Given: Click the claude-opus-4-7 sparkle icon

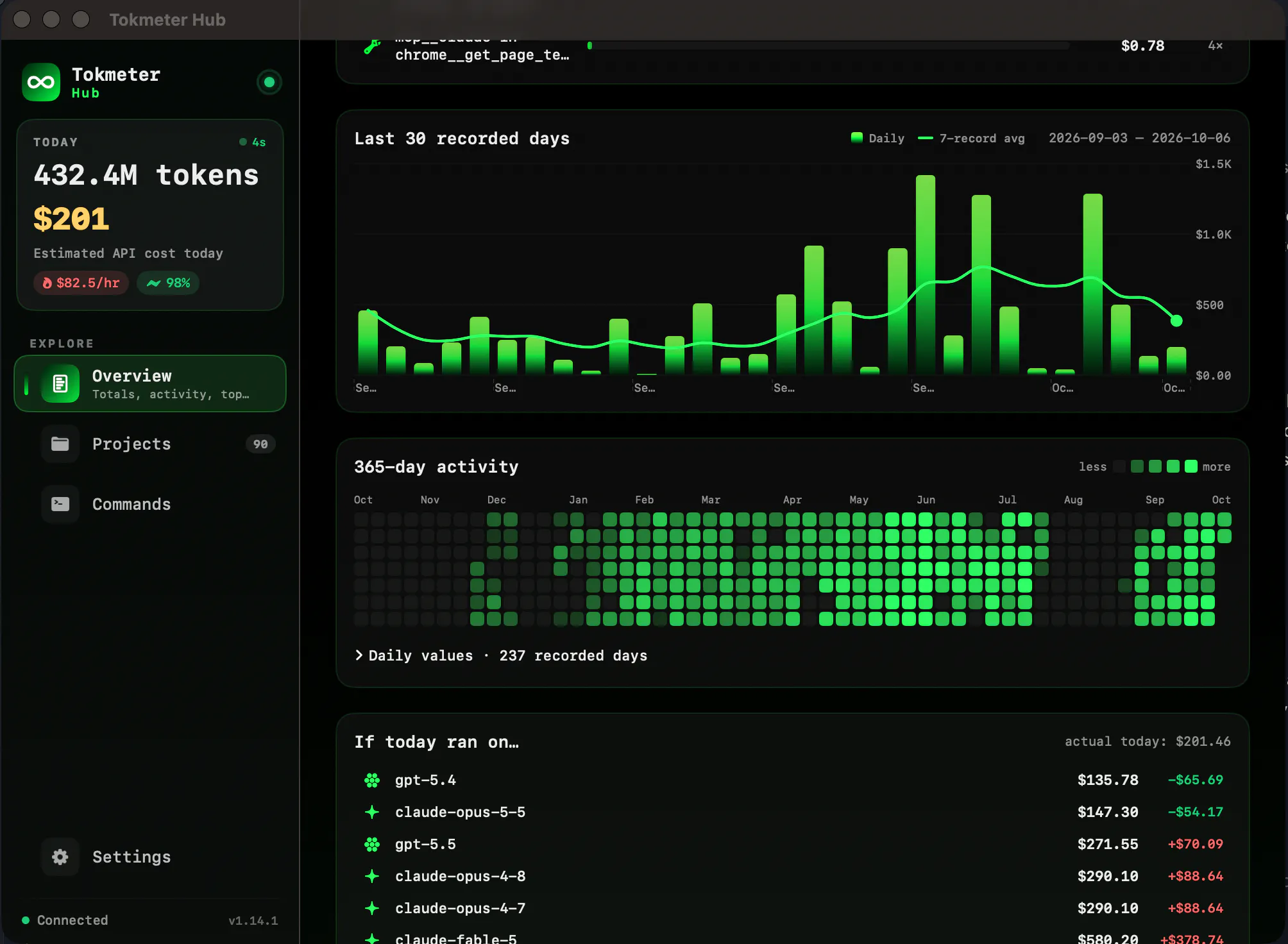Looking at the screenshot, I should [372, 909].
